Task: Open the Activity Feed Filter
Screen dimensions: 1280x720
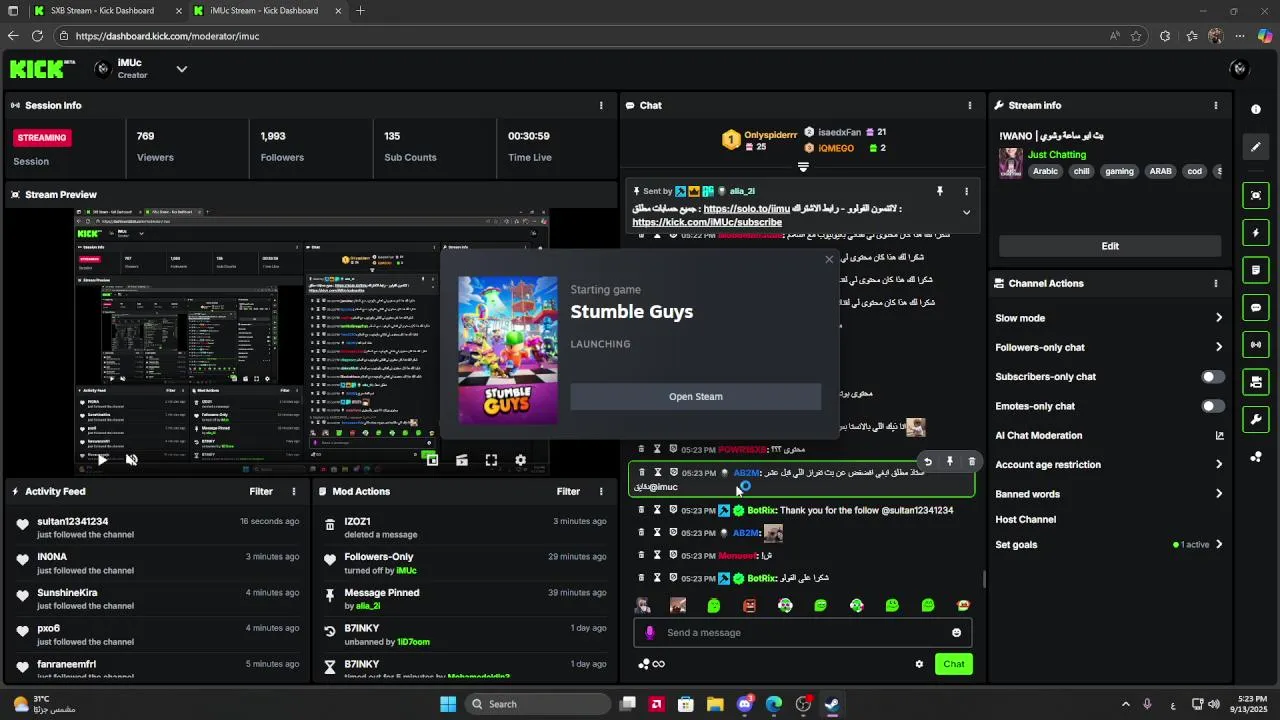Action: pos(261,492)
